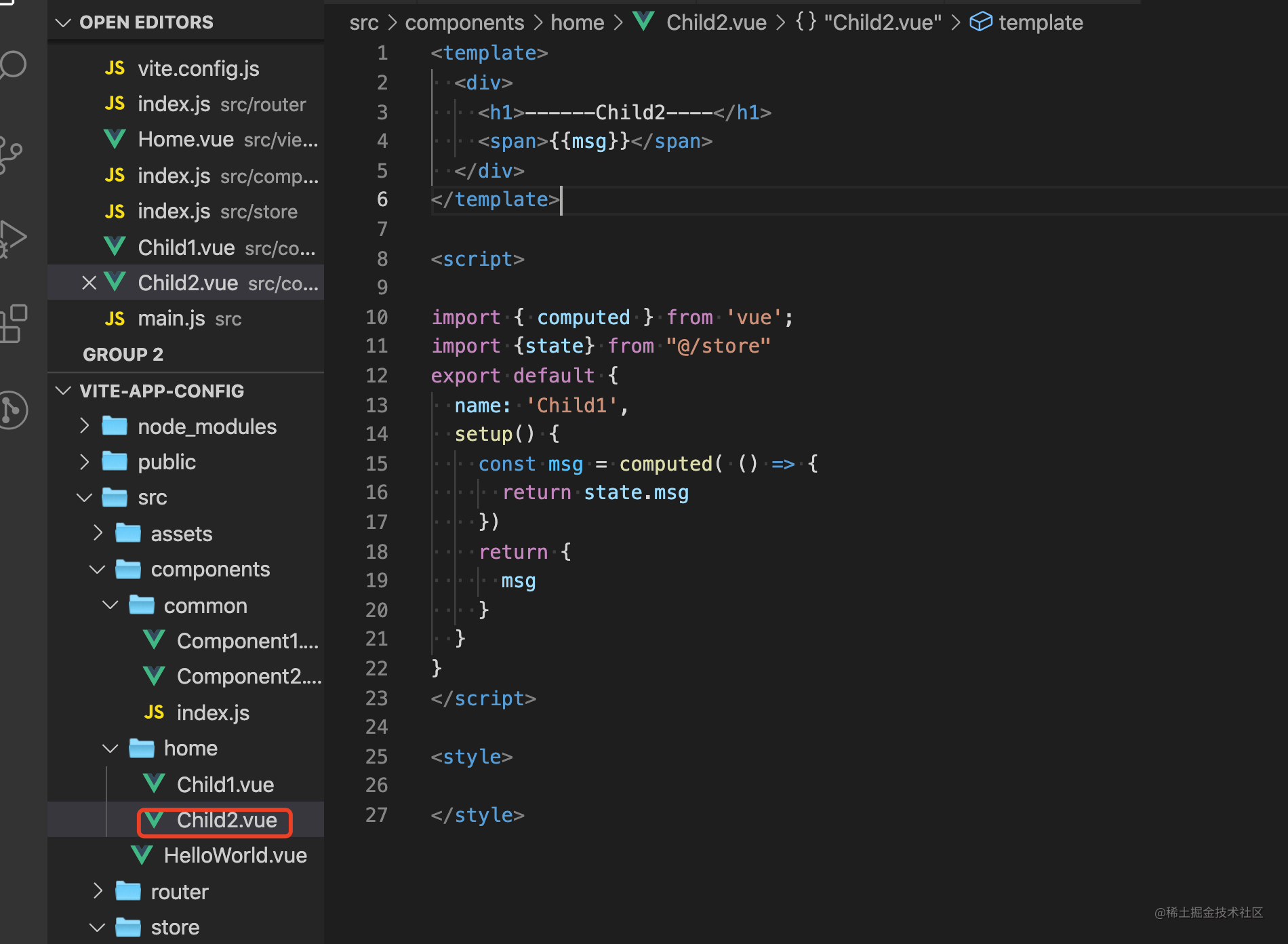Open Home.vue from Open Editors
The height and width of the screenshot is (944, 1288).
point(186,139)
